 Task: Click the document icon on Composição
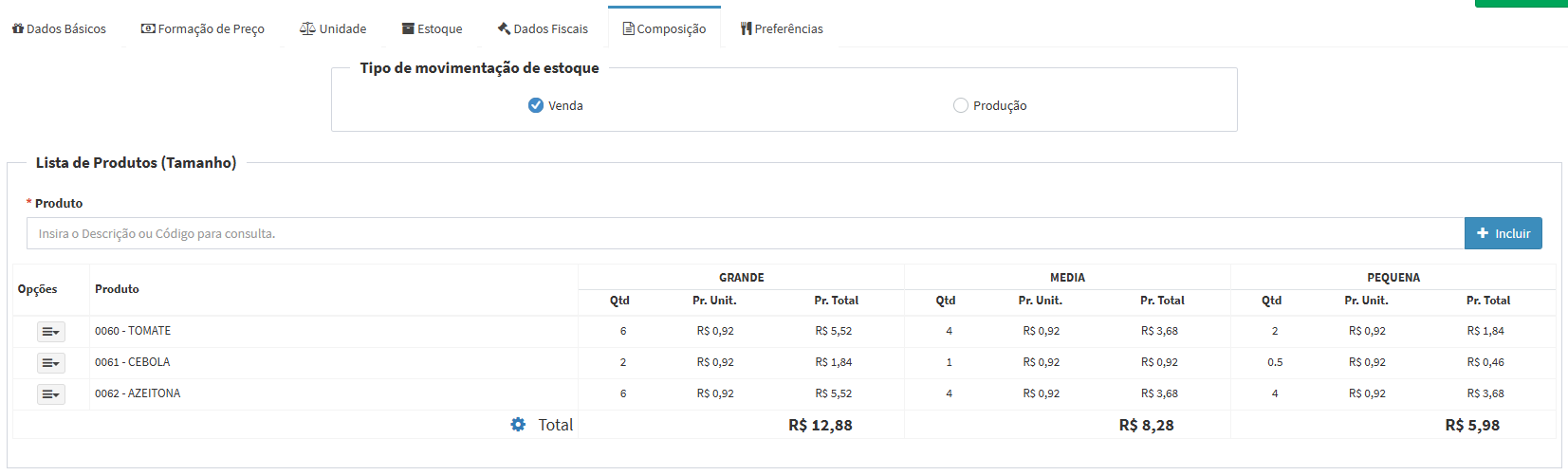point(628,28)
